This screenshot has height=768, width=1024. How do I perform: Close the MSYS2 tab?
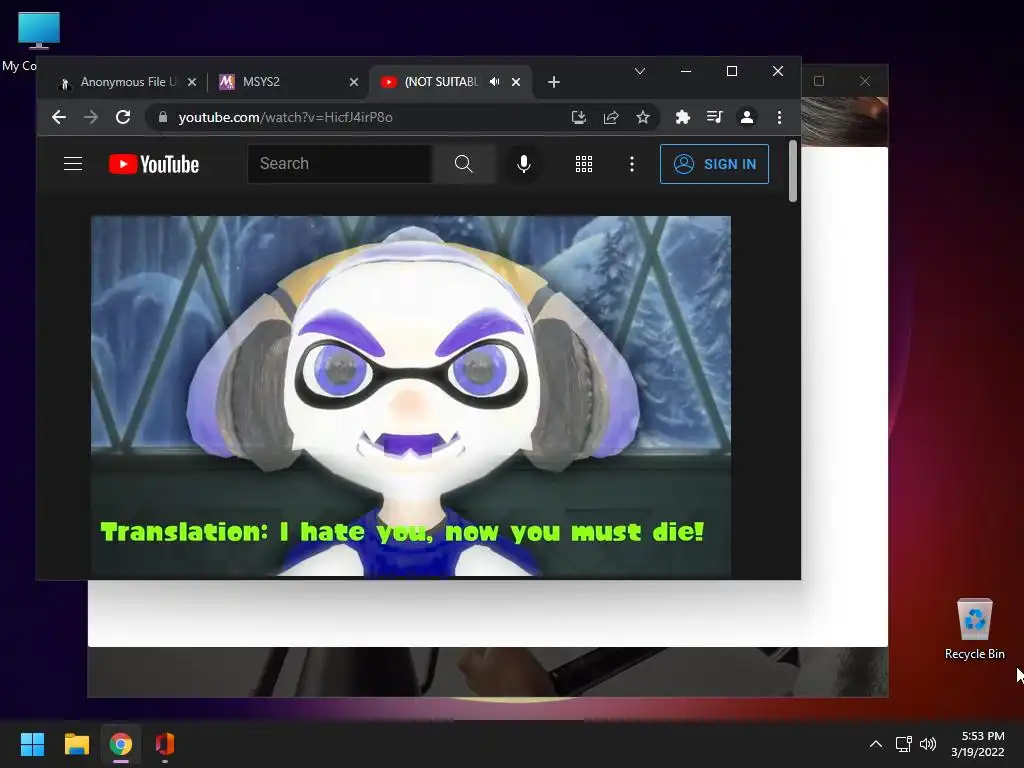[354, 82]
